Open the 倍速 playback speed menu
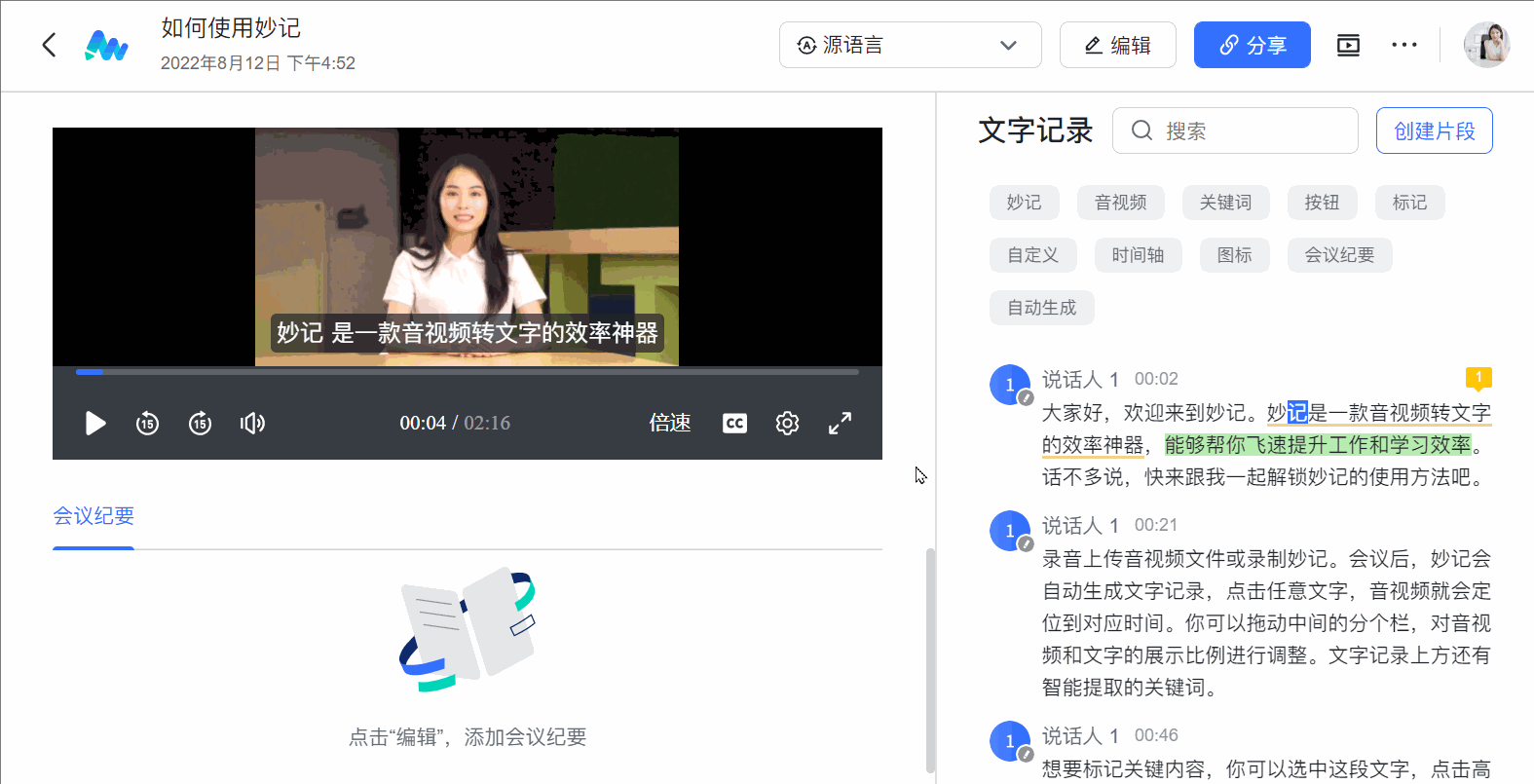This screenshot has width=1534, height=784. [x=670, y=423]
